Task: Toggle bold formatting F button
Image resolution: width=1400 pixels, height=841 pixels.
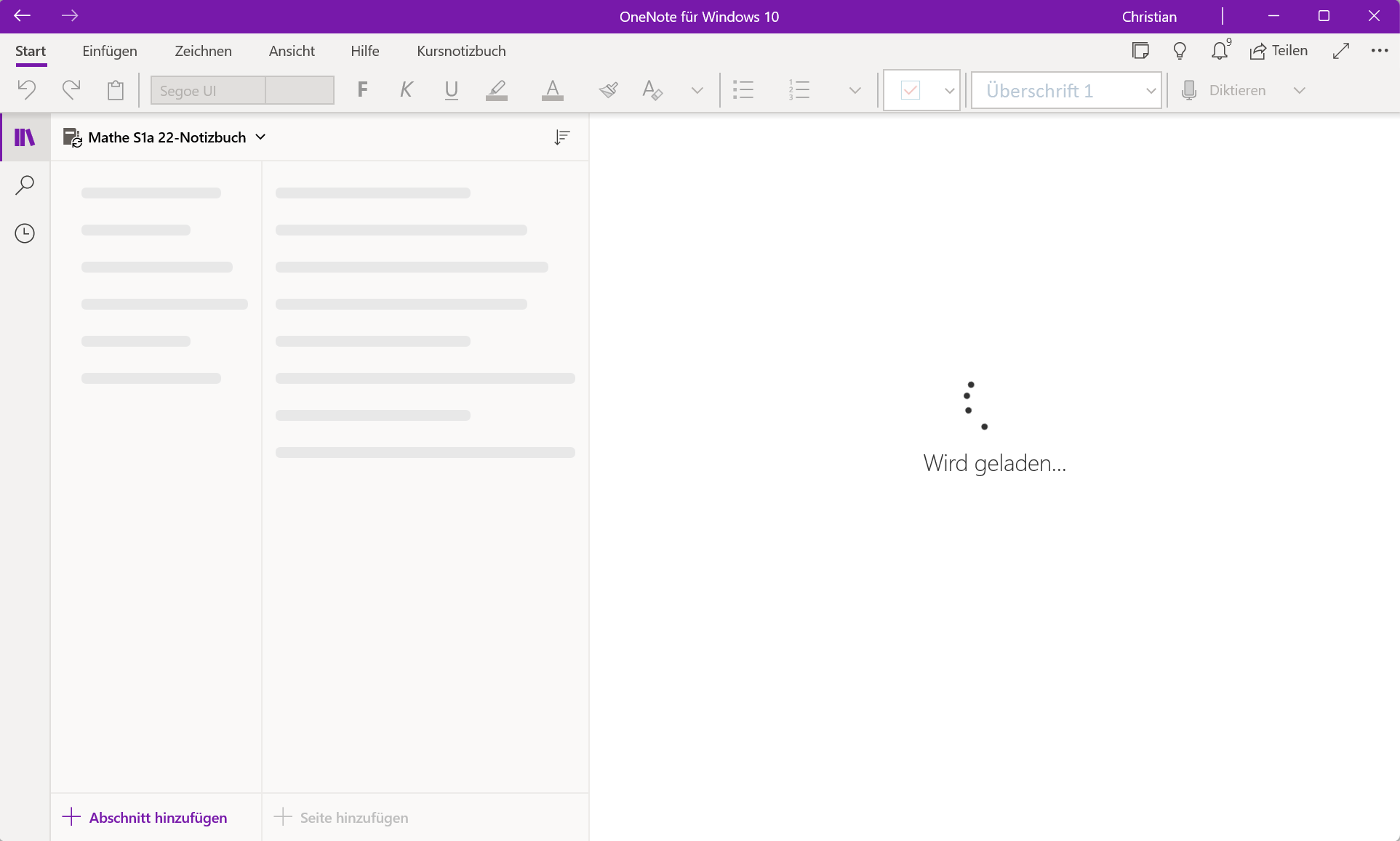Action: (363, 90)
